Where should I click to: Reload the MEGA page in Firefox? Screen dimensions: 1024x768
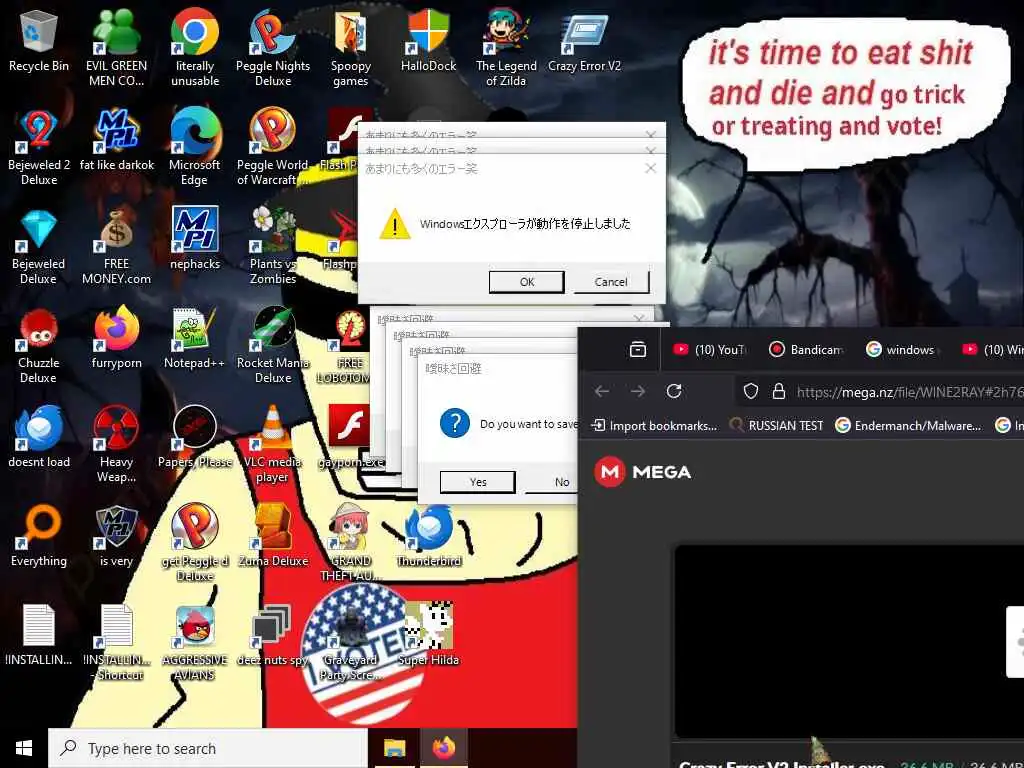tap(674, 391)
